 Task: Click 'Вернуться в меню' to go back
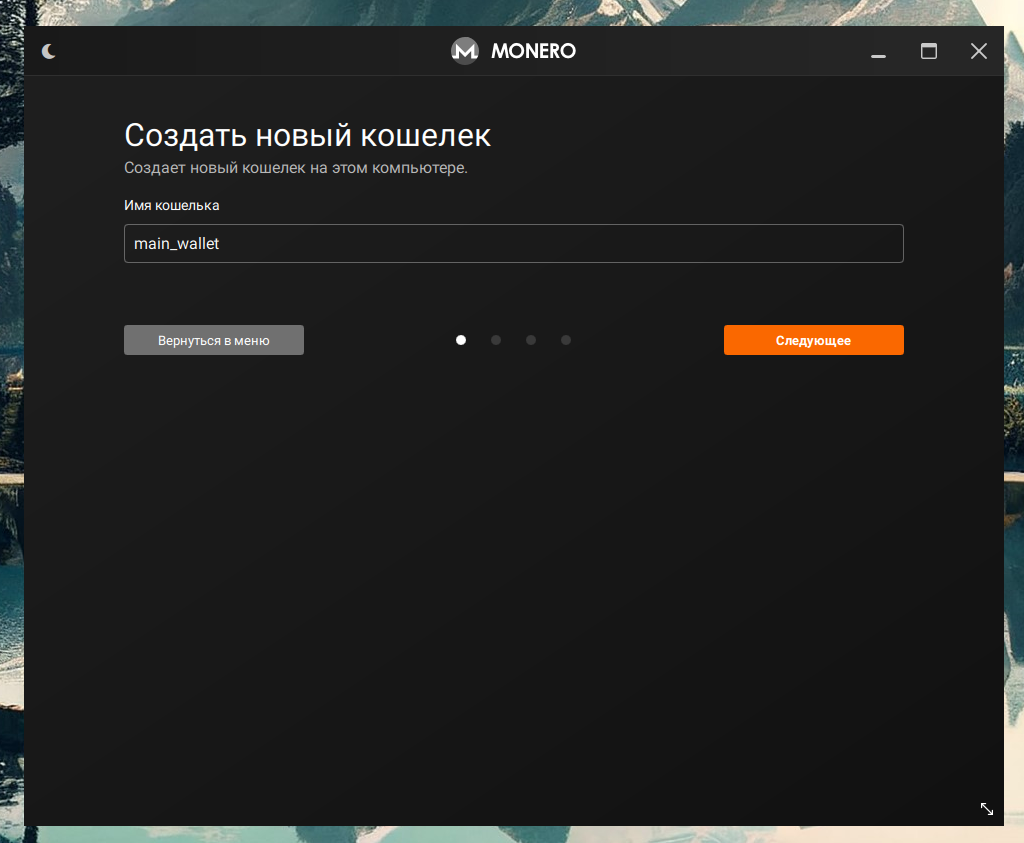tap(213, 340)
